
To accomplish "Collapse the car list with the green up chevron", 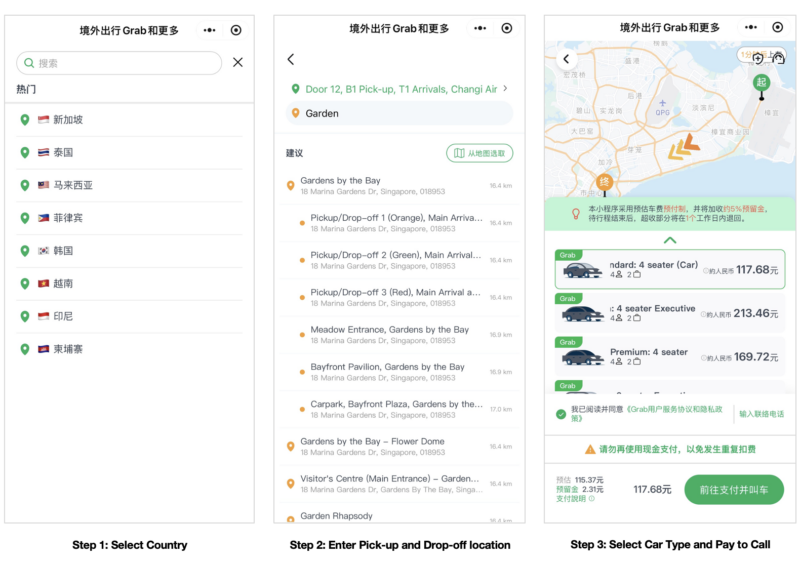I will [670, 240].
